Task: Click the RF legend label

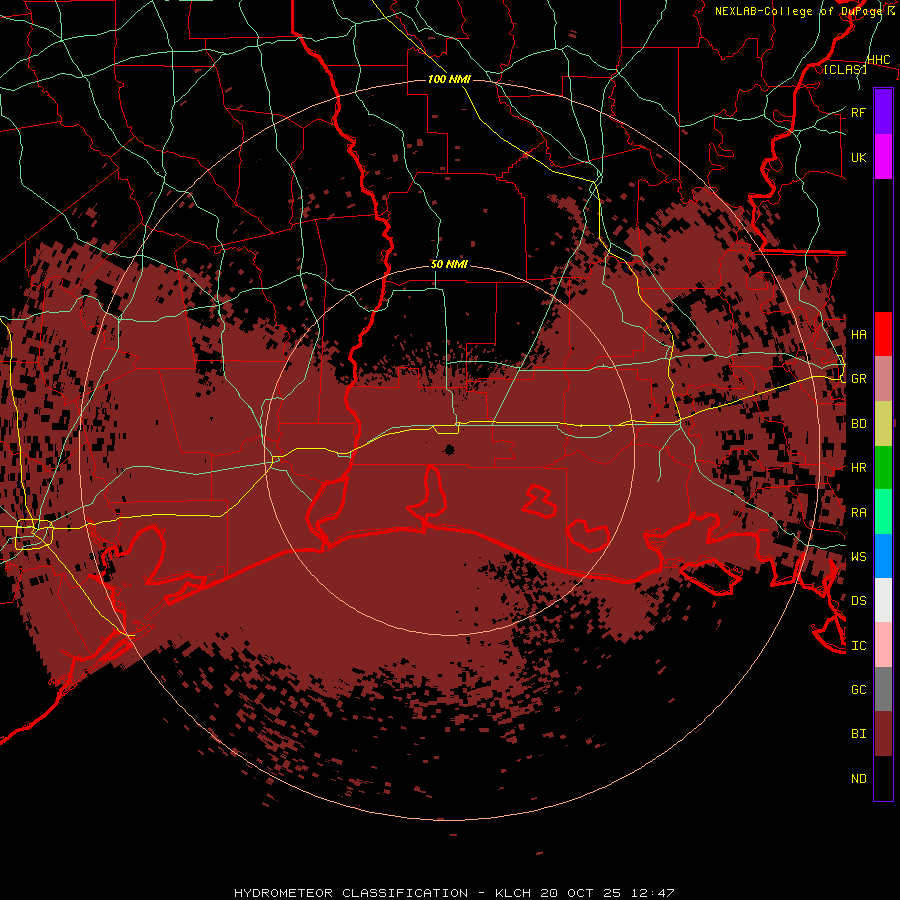Action: [x=859, y=112]
